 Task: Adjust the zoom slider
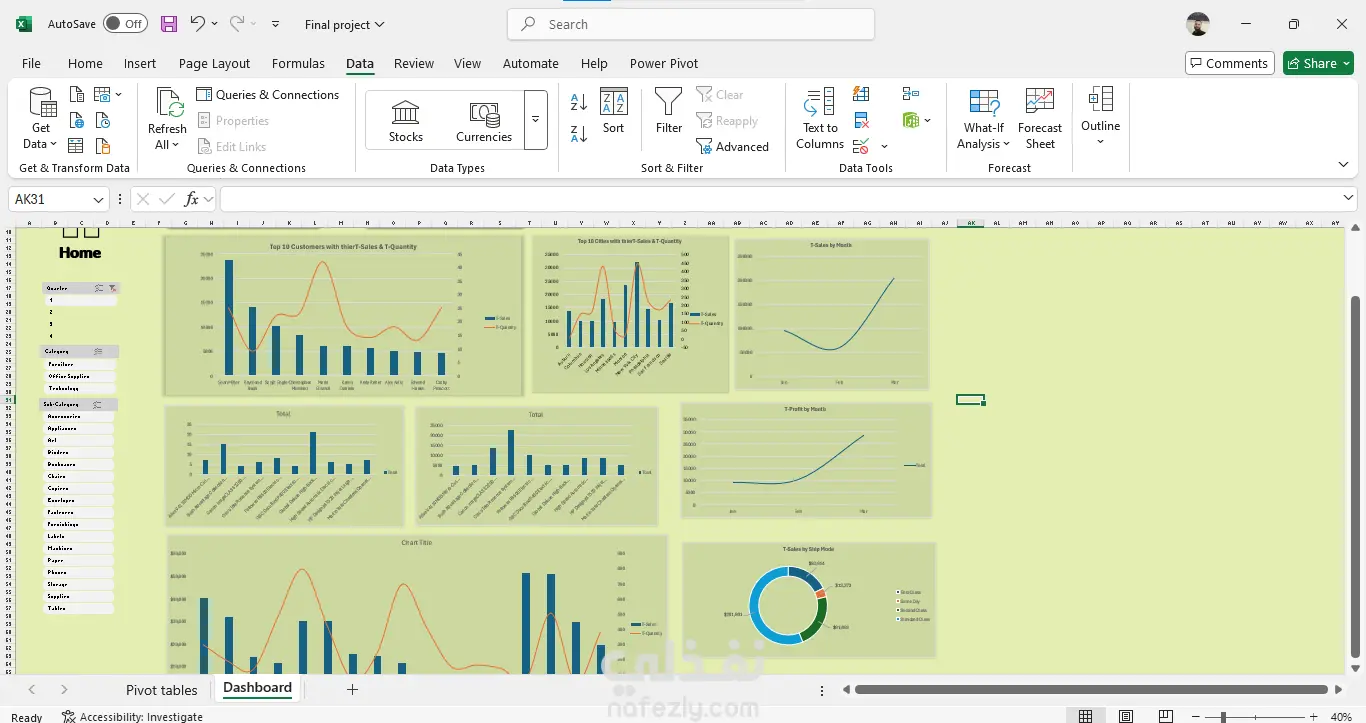click(x=1223, y=717)
